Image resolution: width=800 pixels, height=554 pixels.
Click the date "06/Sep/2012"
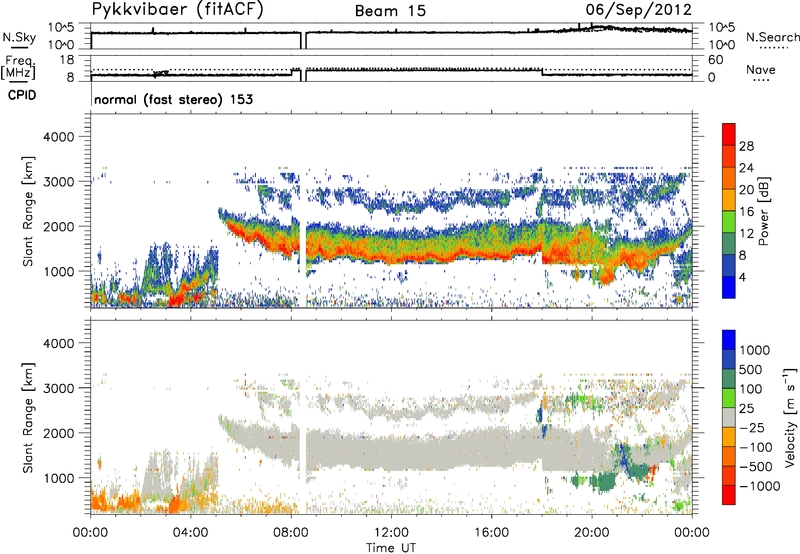pyautogui.click(x=638, y=10)
